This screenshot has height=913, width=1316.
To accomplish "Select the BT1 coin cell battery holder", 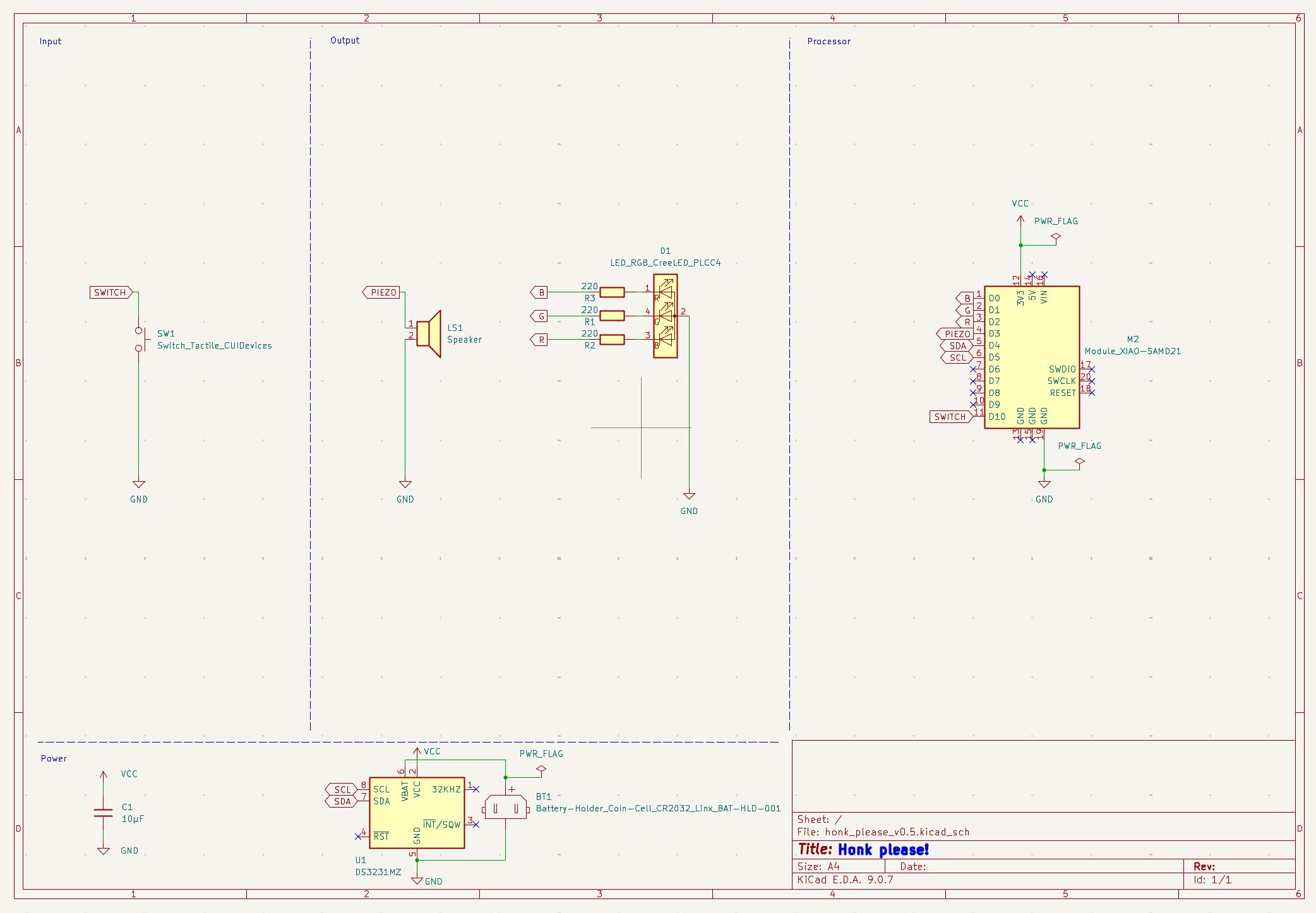I will click(505, 808).
